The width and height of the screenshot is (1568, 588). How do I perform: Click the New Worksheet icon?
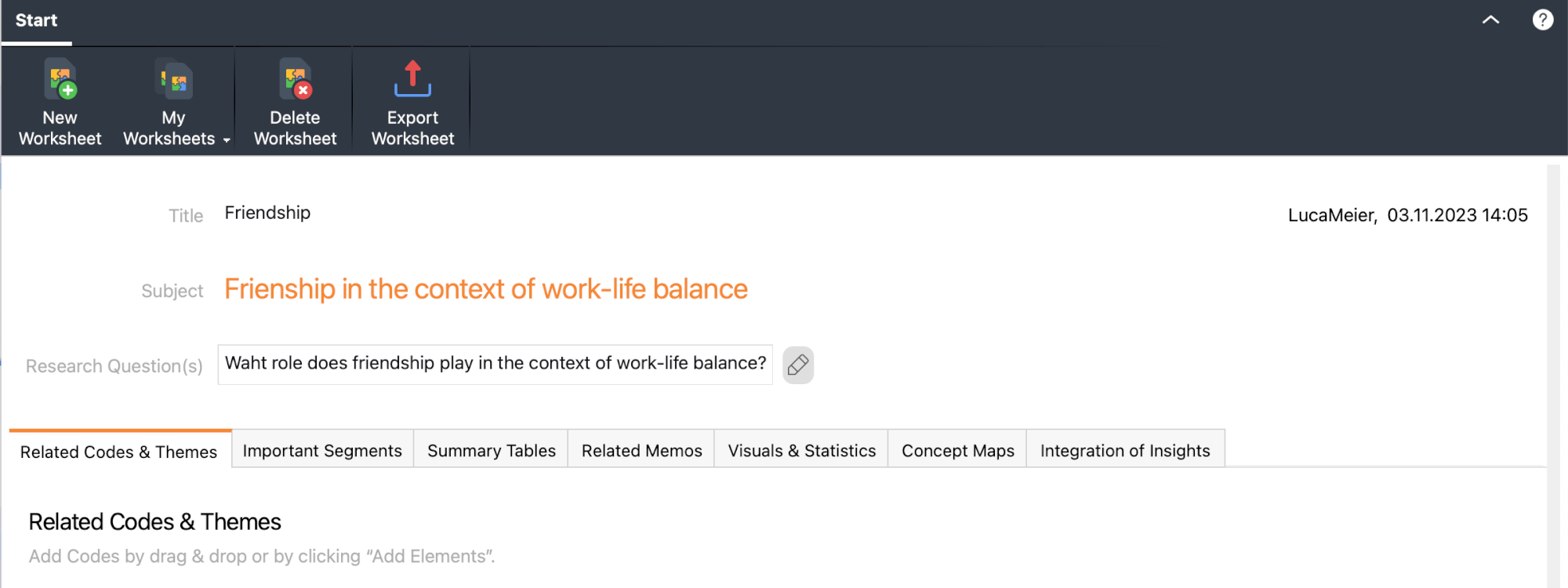point(60,79)
